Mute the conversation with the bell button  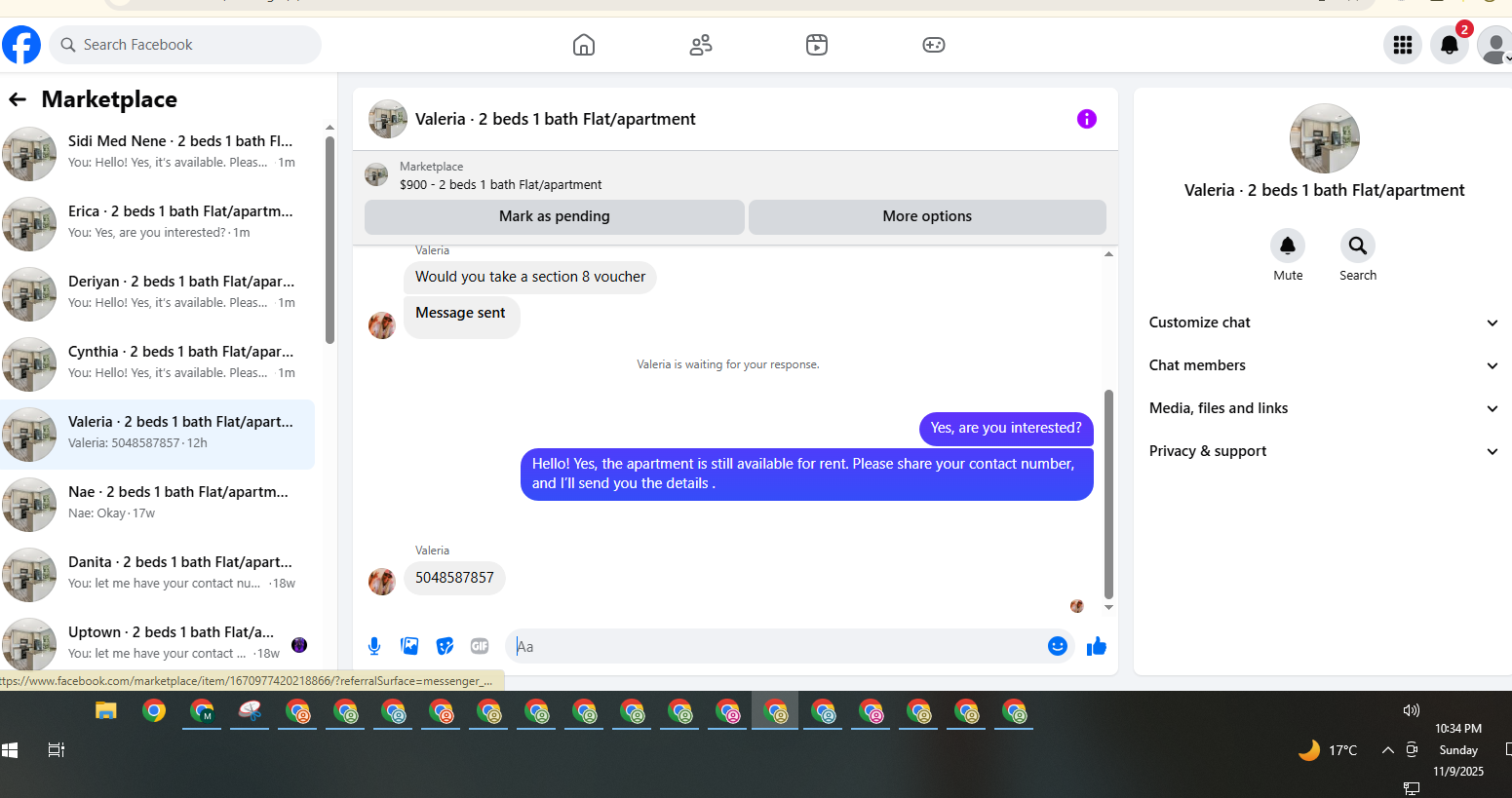click(x=1288, y=246)
